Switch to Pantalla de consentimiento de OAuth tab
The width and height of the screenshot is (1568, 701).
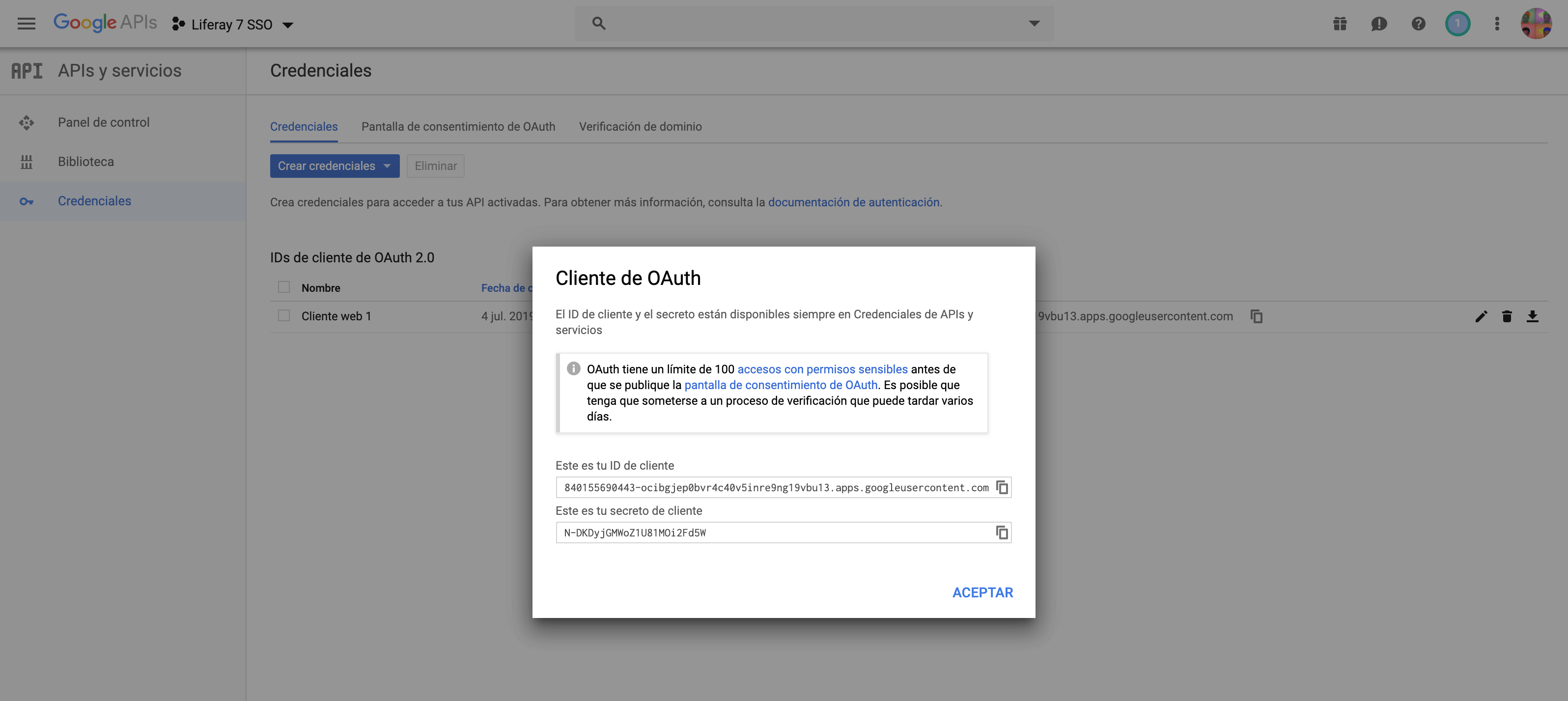click(x=458, y=127)
